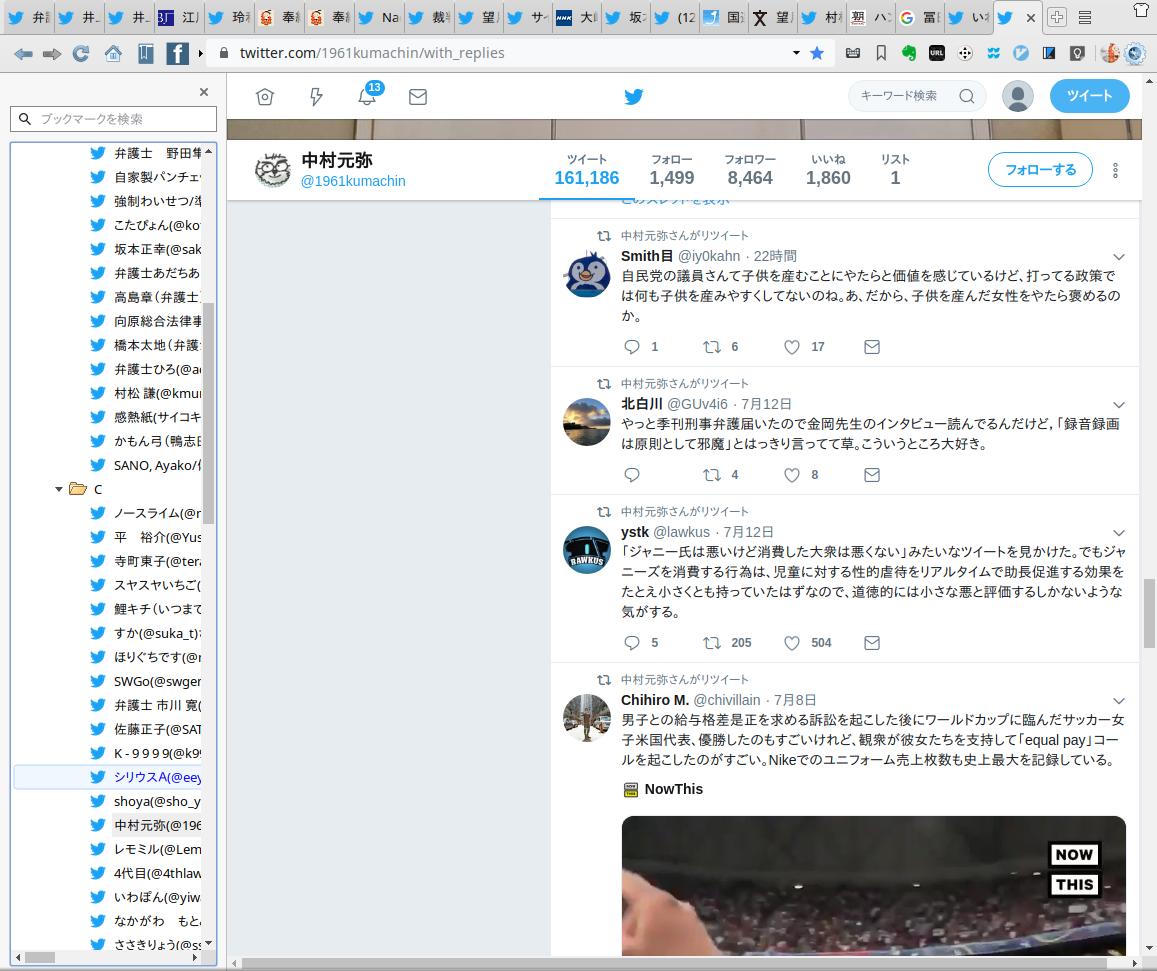This screenshot has width=1157, height=971.
Task: Open the ツイート count tab
Action: (587, 170)
